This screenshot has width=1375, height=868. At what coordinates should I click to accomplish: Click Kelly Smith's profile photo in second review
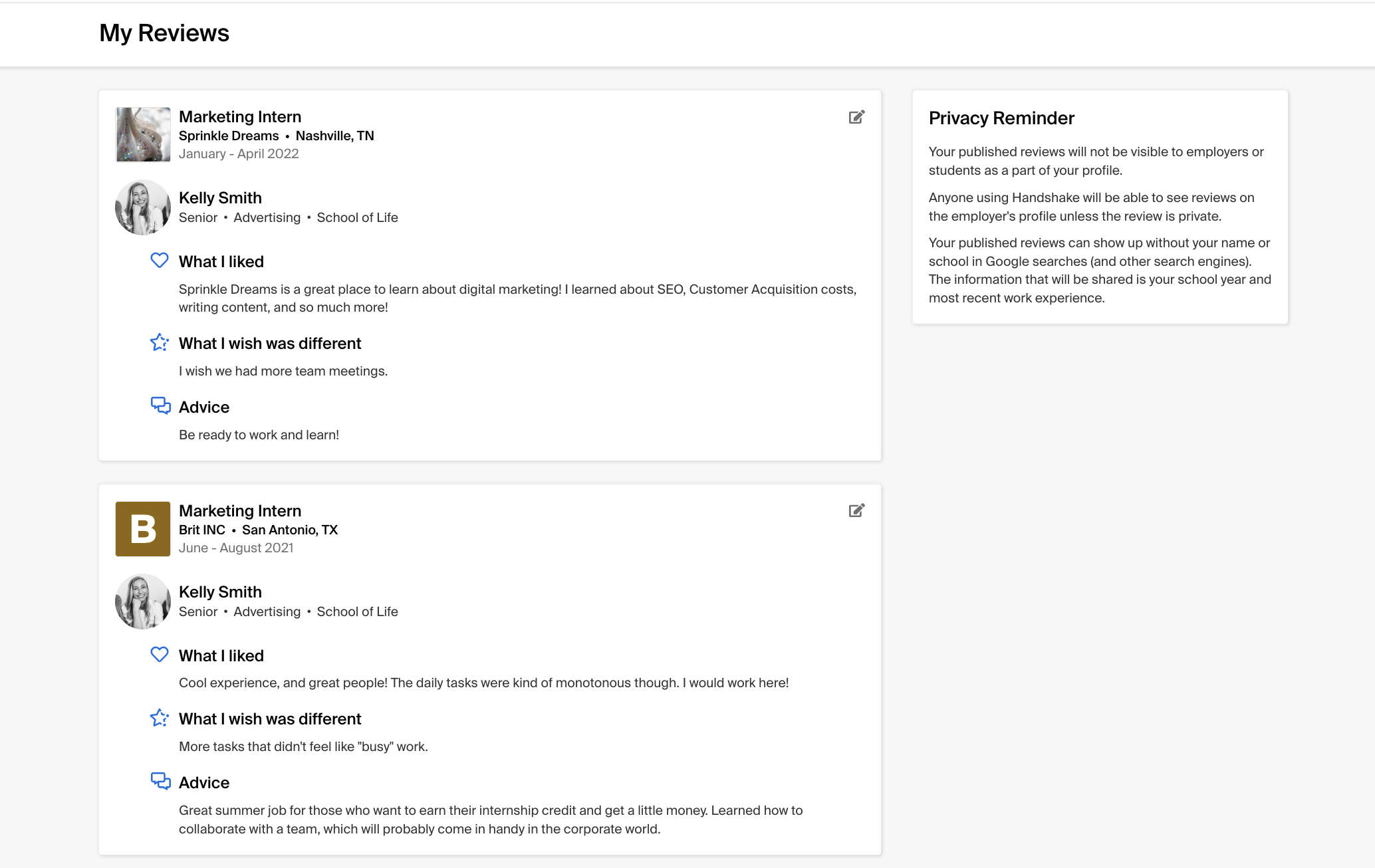pyautogui.click(x=141, y=601)
